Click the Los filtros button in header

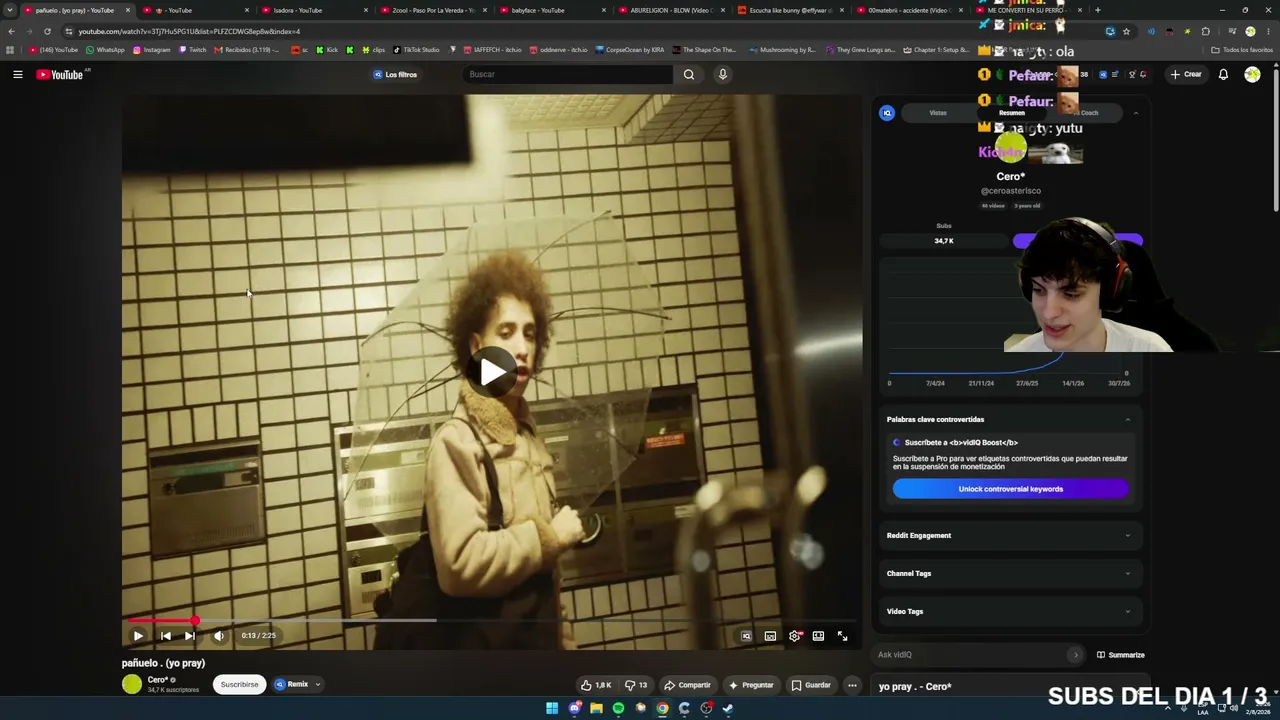pyautogui.click(x=395, y=74)
